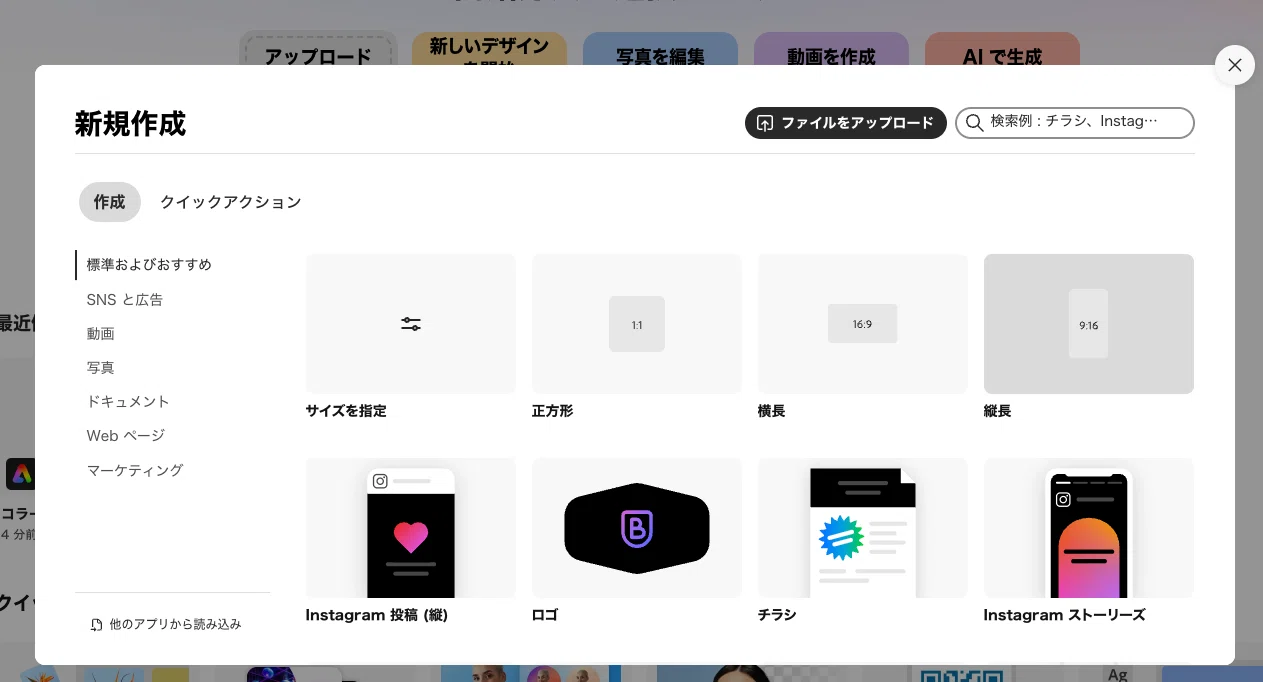Image resolution: width=1263 pixels, height=682 pixels.
Task: Click the 他のアプリから読み込み link
Action: [x=166, y=624]
